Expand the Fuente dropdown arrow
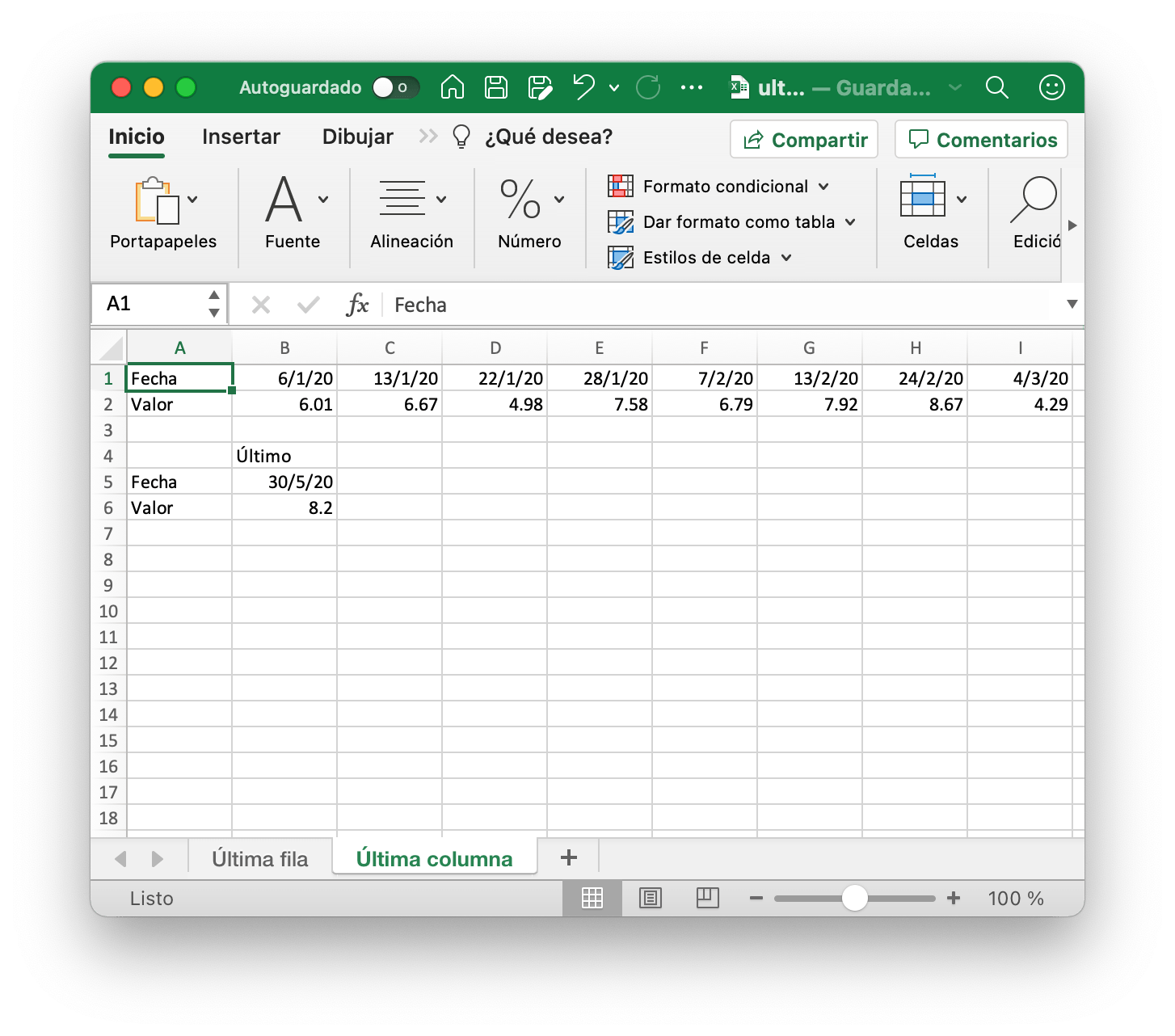 tap(323, 199)
